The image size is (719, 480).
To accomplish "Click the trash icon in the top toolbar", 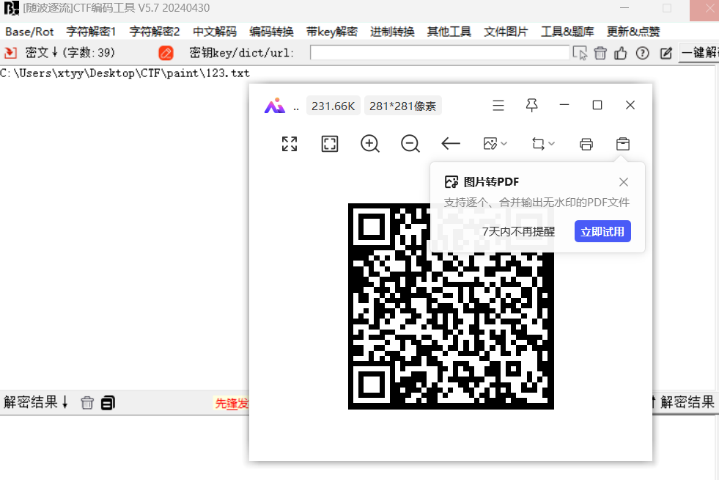I will pyautogui.click(x=600, y=53).
